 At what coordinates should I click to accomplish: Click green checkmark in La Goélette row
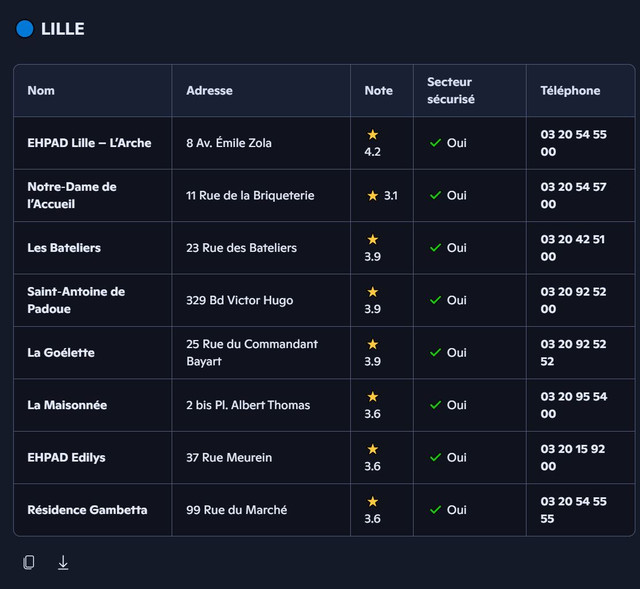pyautogui.click(x=436, y=353)
